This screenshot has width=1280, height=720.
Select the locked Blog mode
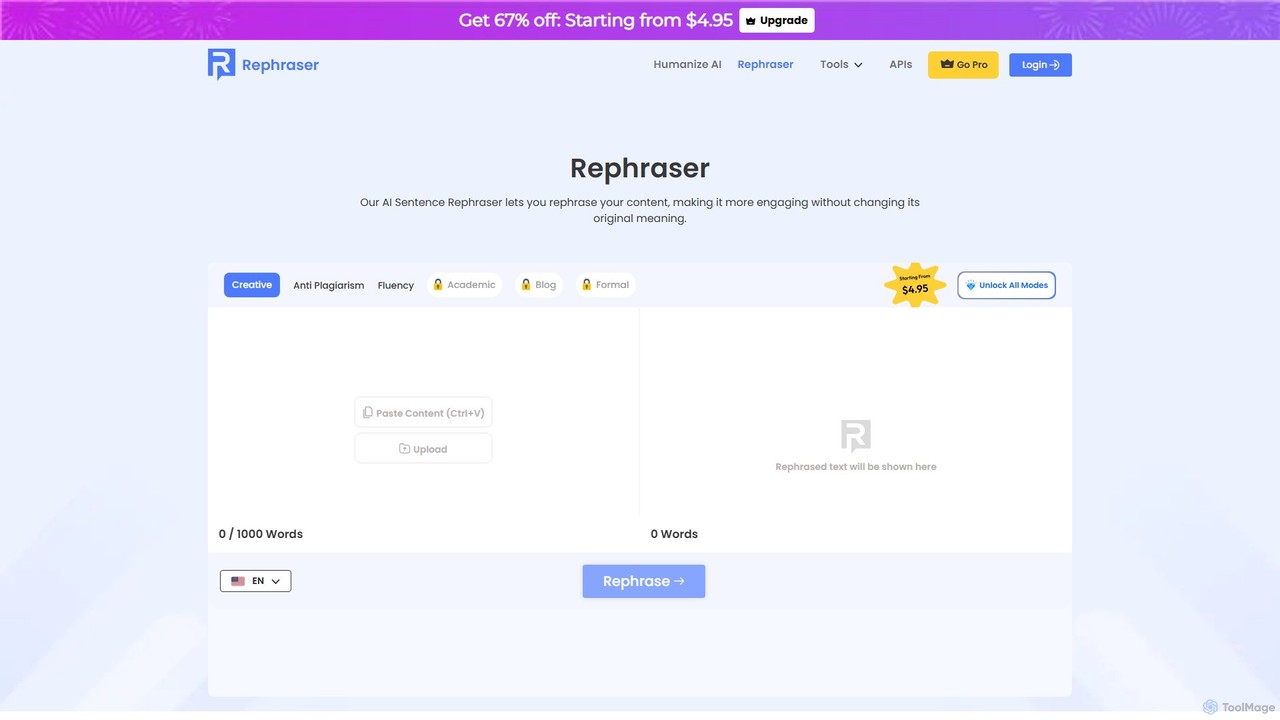click(539, 285)
